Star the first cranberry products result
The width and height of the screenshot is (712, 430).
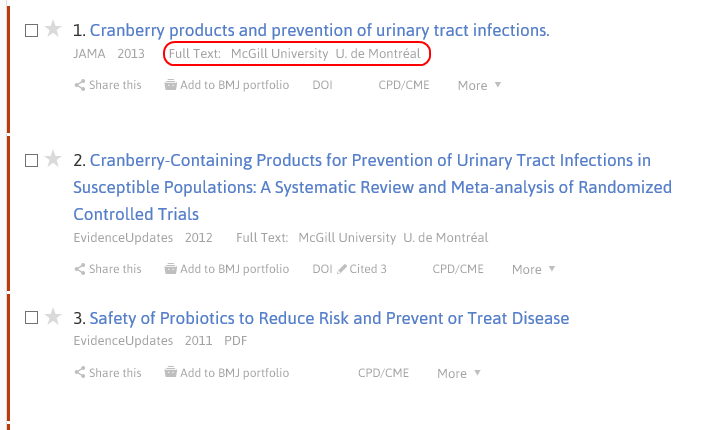click(53, 31)
